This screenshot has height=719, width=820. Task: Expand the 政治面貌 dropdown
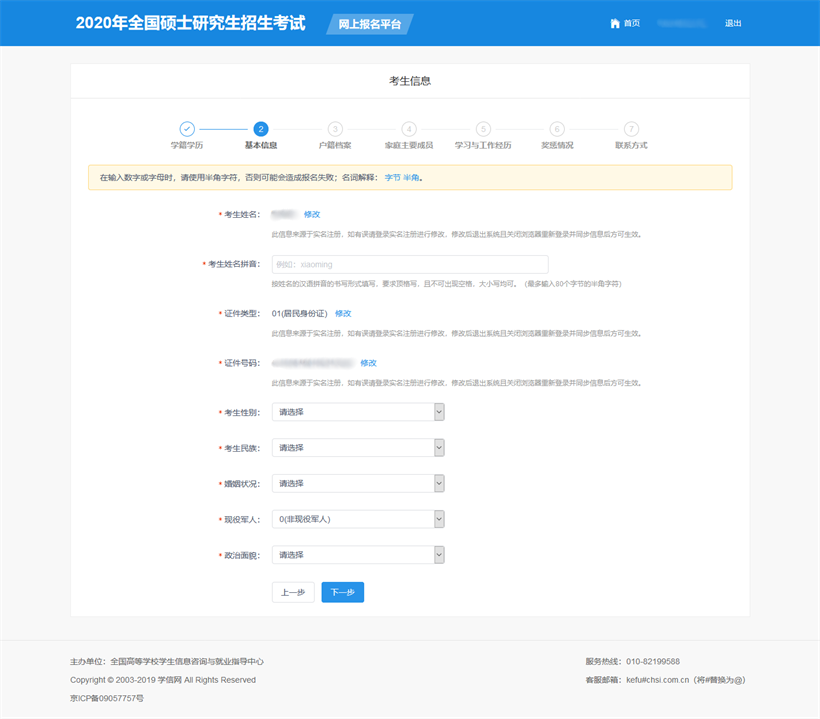(x=358, y=555)
